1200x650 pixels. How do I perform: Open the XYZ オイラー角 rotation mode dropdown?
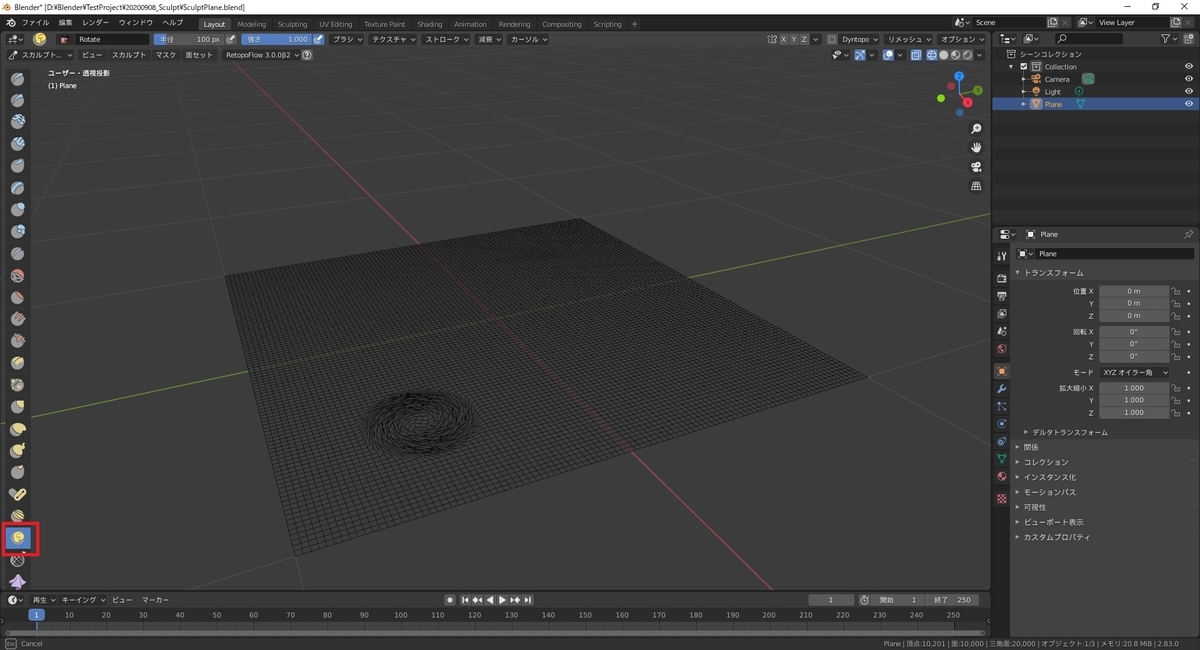1134,372
